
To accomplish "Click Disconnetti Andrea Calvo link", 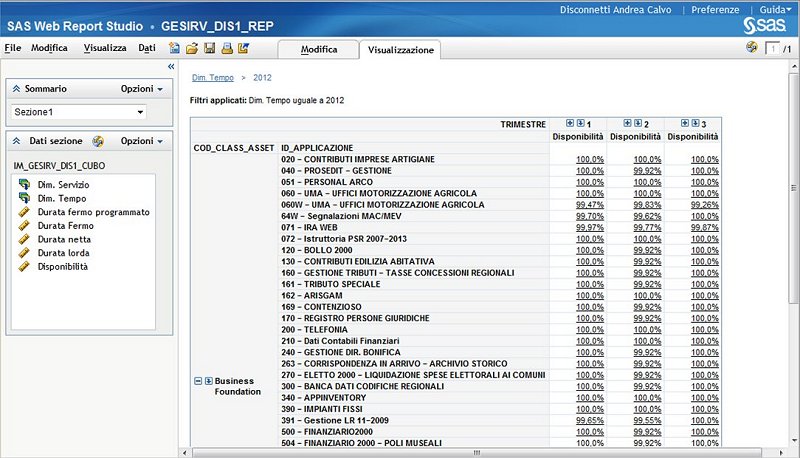I will [615, 10].
